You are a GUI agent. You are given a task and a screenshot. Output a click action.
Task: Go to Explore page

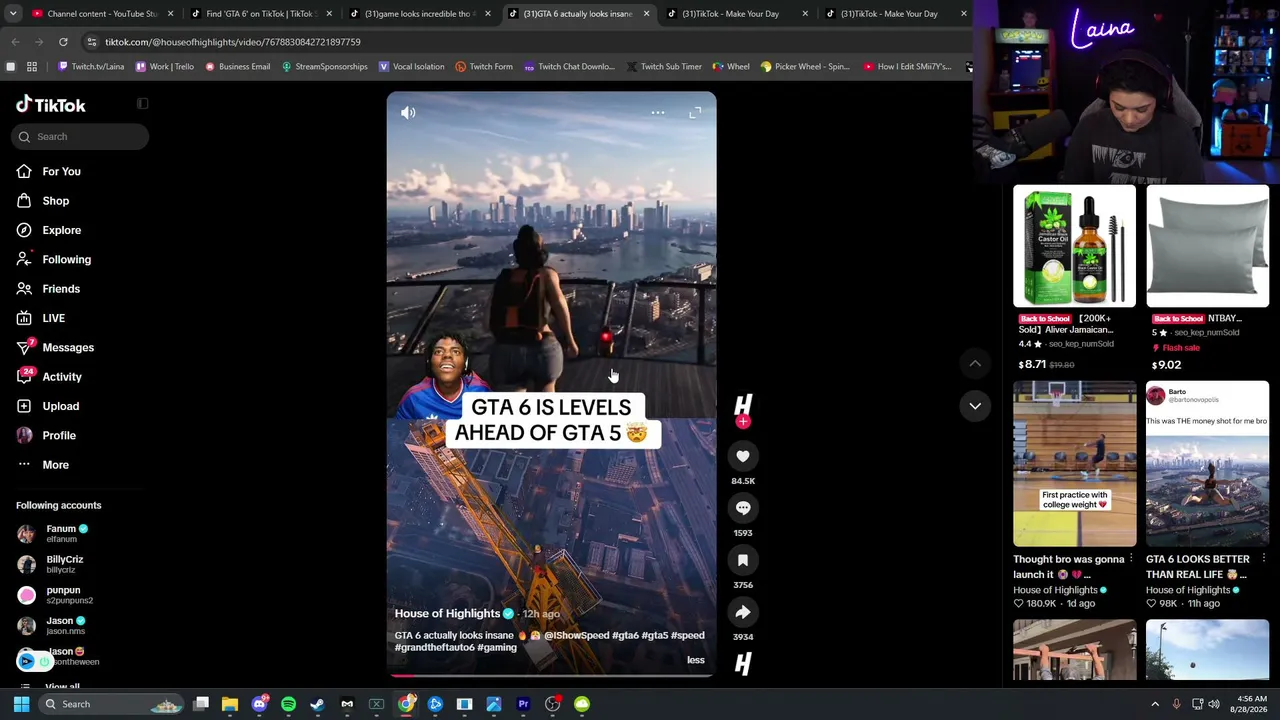(x=61, y=230)
